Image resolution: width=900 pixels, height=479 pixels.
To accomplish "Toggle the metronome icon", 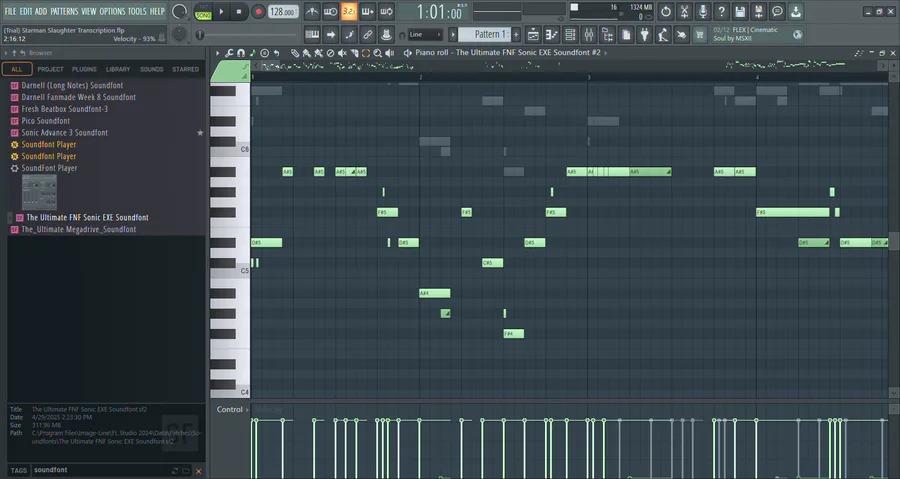I will tap(312, 11).
